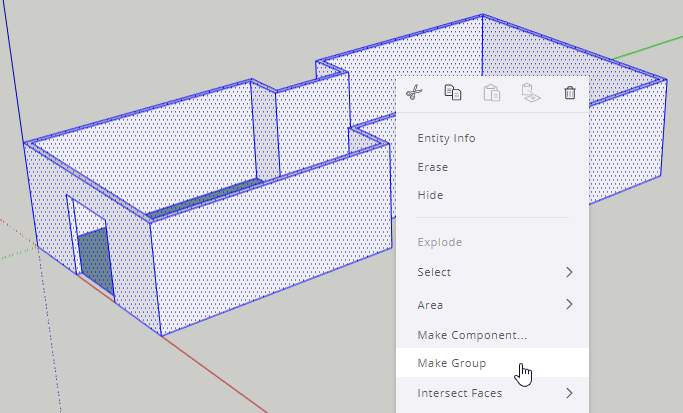
Task: Click the Cut scissors icon
Action: tap(414, 92)
